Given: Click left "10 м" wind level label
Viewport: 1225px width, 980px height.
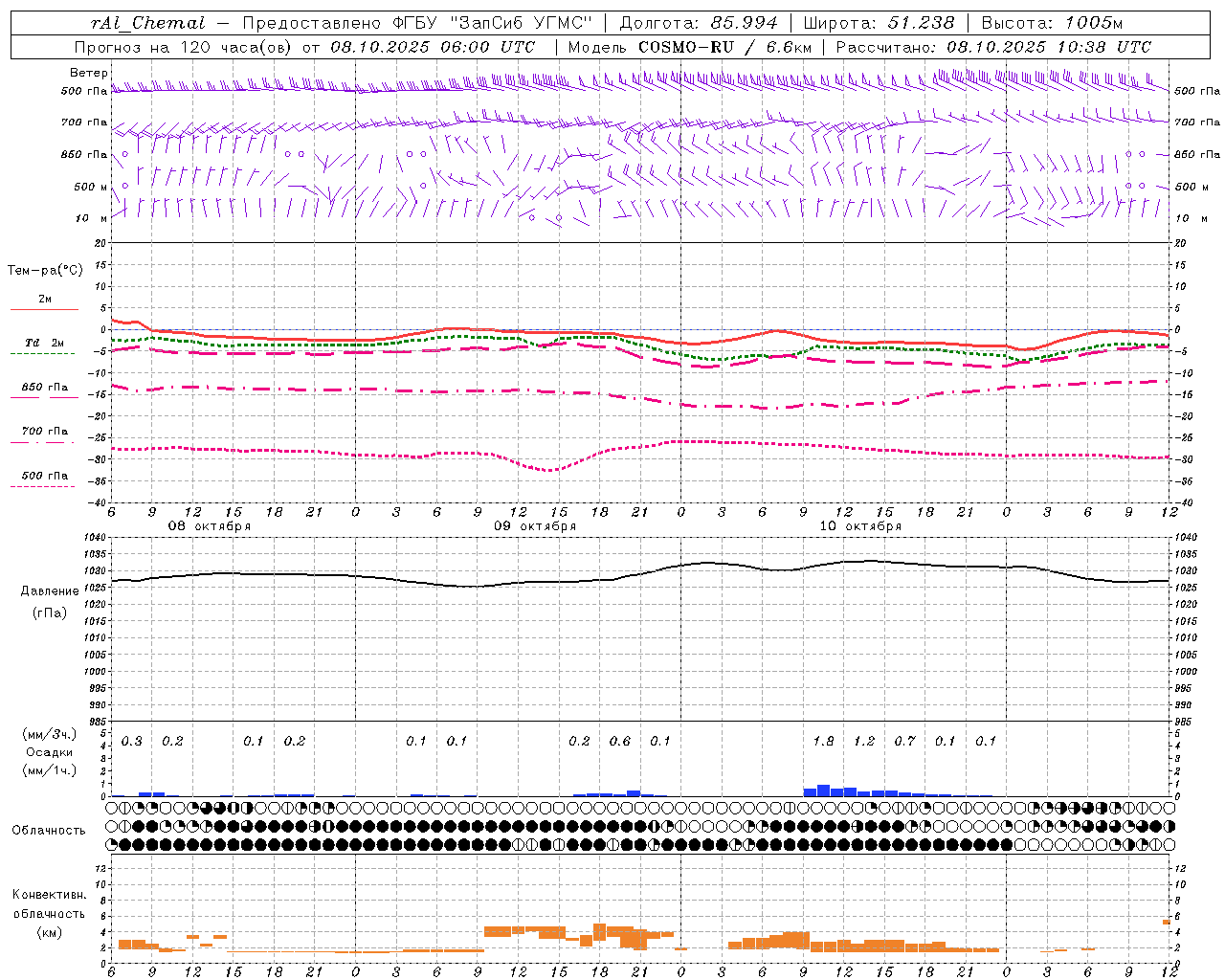Looking at the screenshot, I should click(x=92, y=218).
